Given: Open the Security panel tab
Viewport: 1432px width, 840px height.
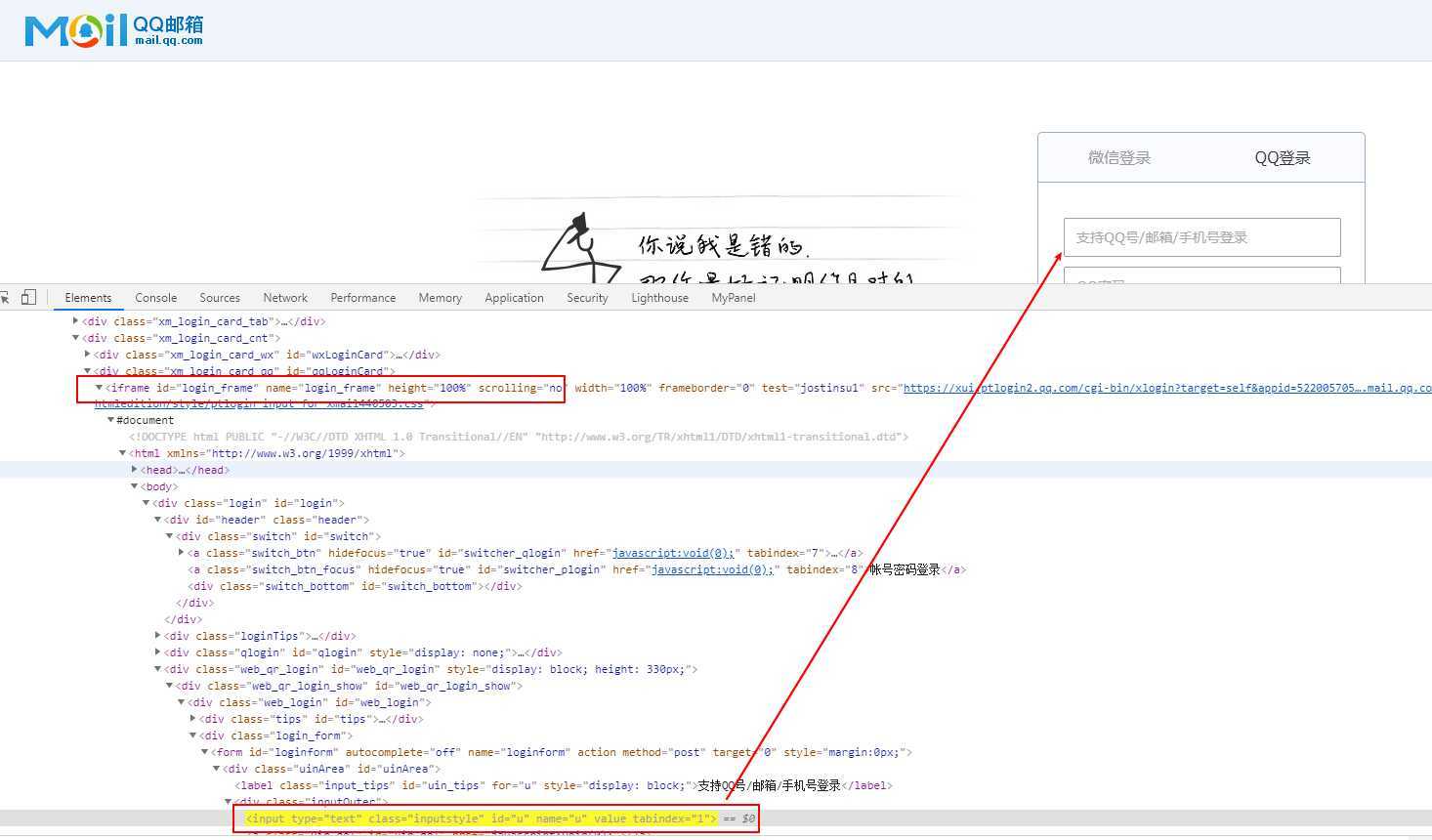Looking at the screenshot, I should pos(587,298).
